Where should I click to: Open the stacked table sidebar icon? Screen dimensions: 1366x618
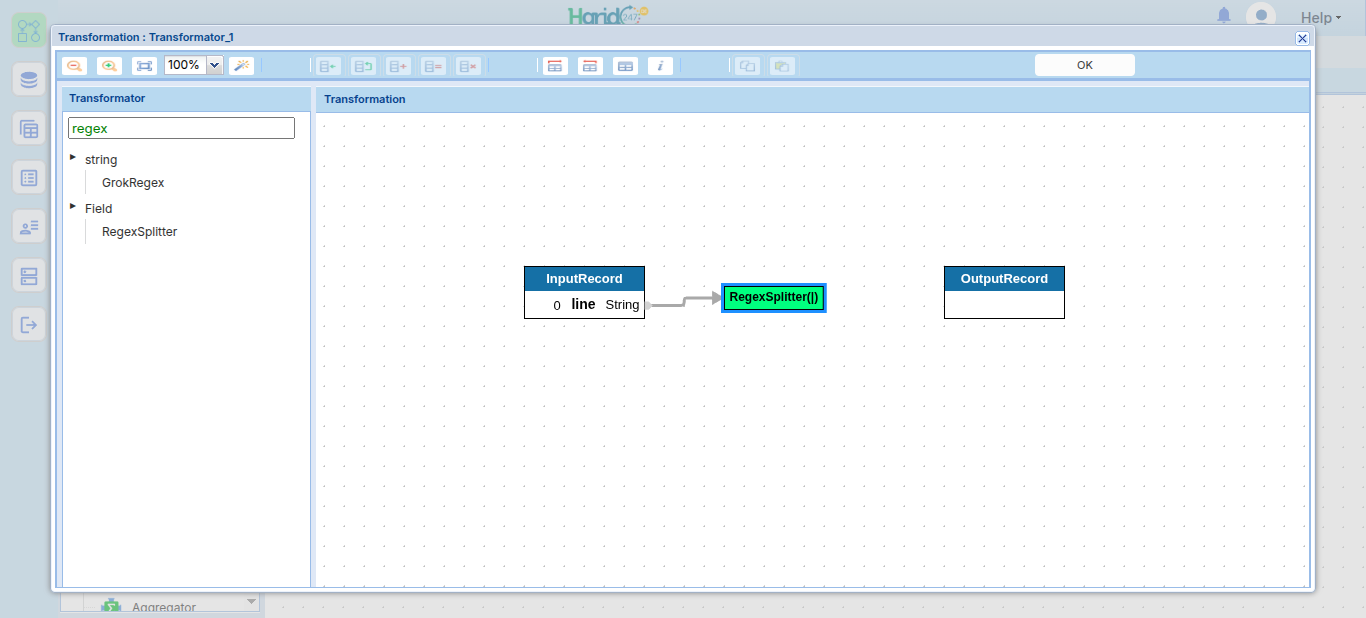tap(29, 129)
